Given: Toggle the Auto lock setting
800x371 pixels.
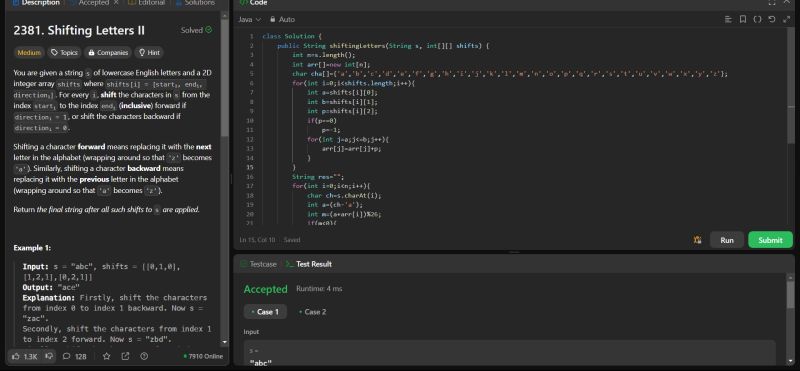Looking at the screenshot, I should 282,19.
